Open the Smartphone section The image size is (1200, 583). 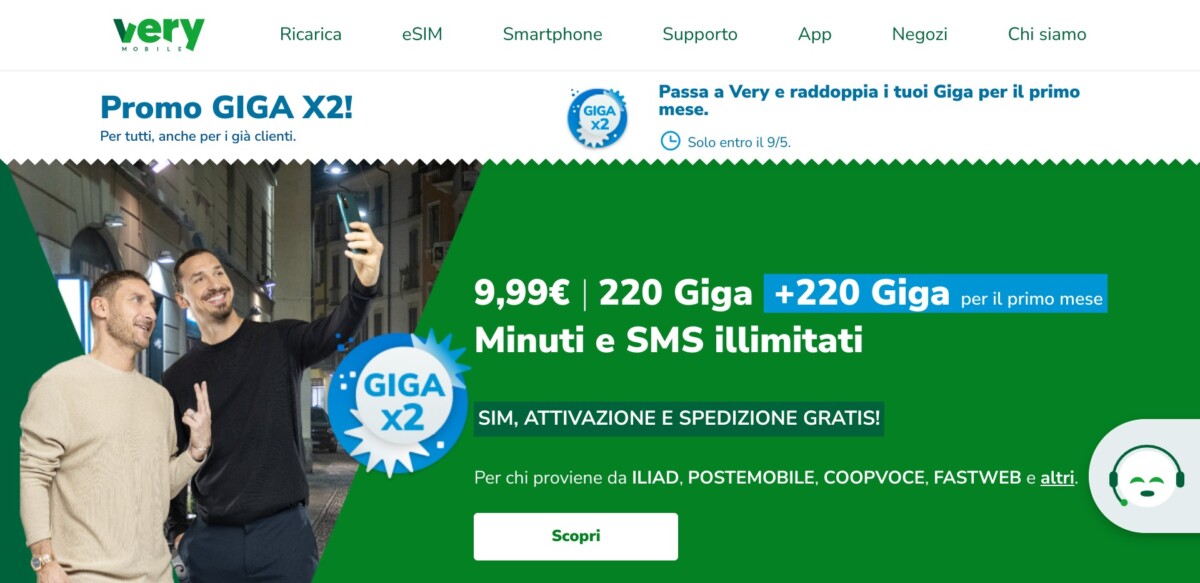pyautogui.click(x=552, y=34)
